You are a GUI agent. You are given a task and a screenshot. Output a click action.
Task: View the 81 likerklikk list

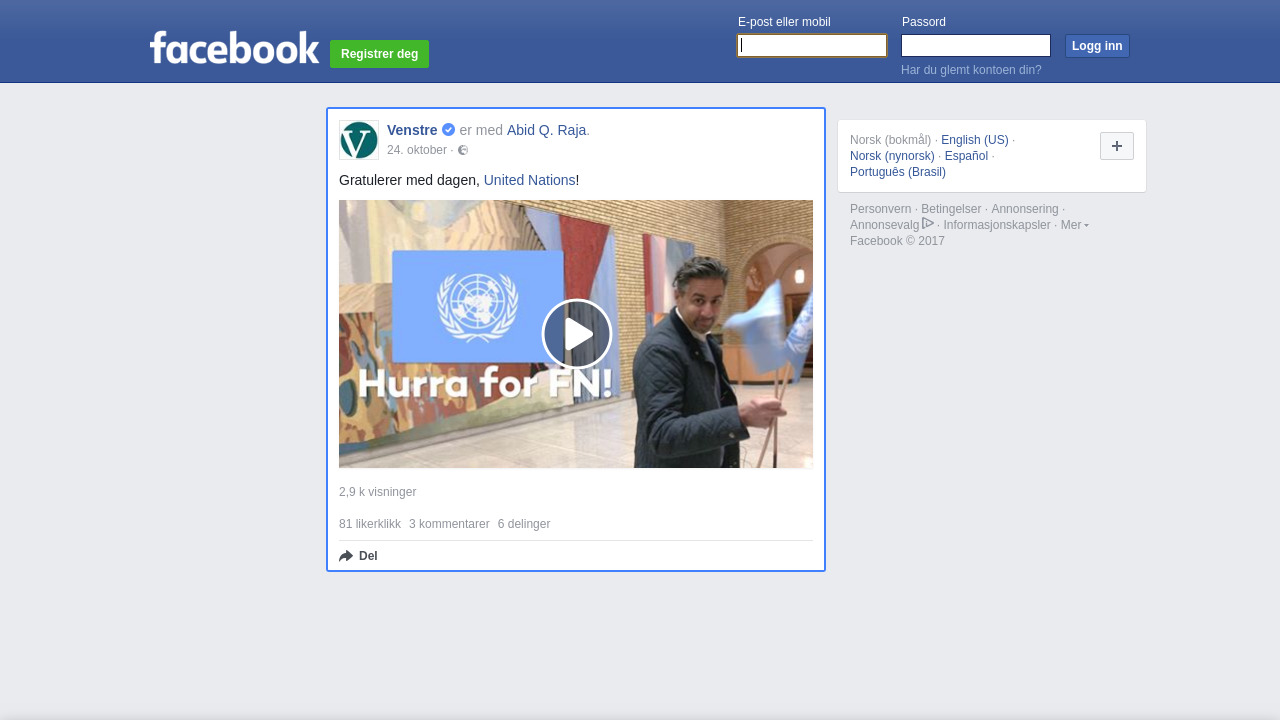click(369, 524)
